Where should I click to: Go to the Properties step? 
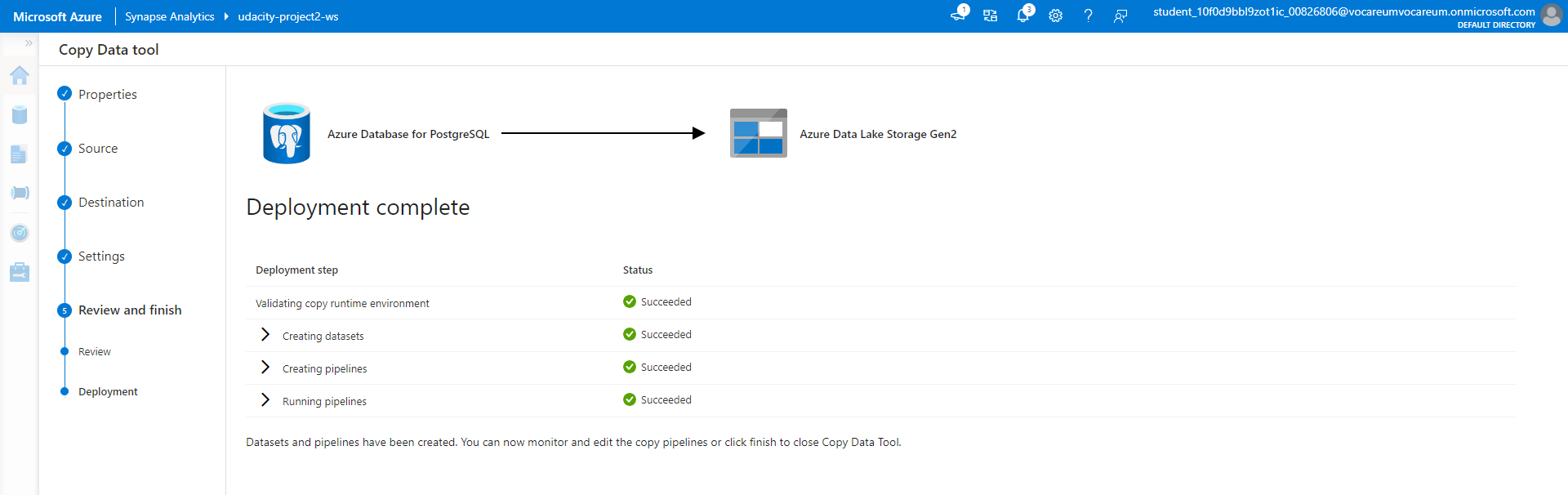pos(107,94)
